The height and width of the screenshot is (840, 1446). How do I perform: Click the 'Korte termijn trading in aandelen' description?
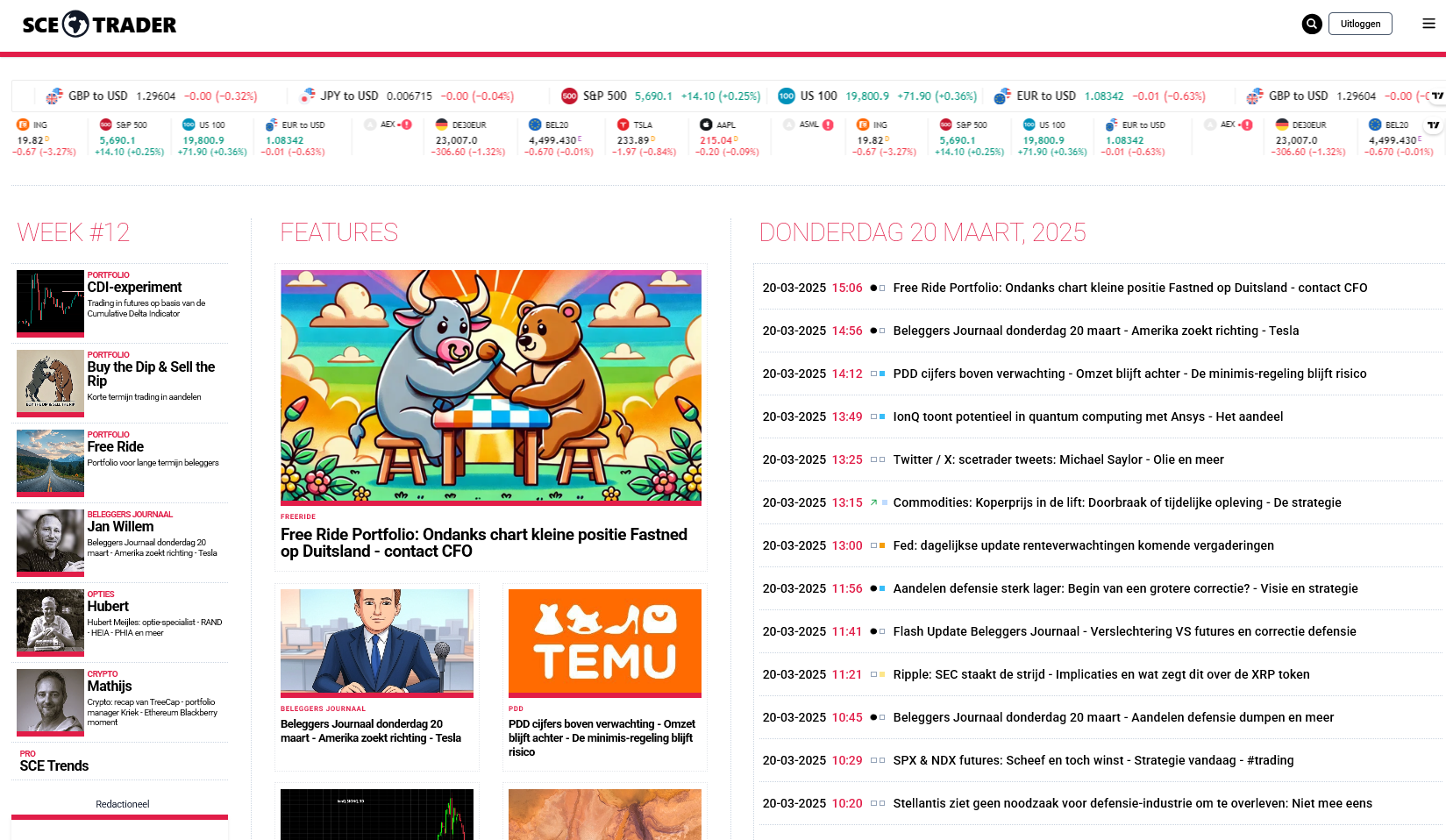(144, 397)
